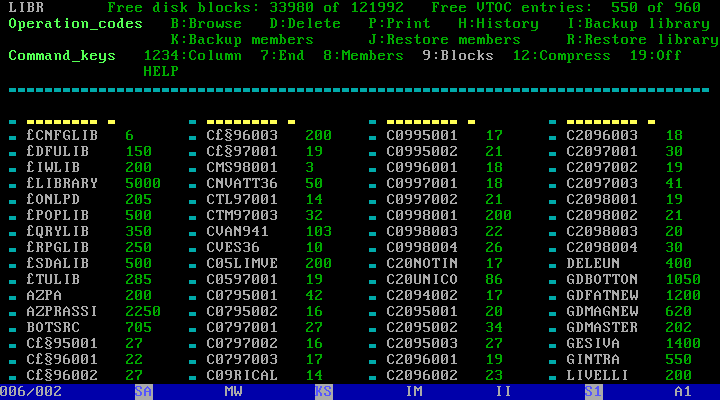Screen dimensions: 720x400
Task: Click the R:Restore library operation
Action: point(642,40)
